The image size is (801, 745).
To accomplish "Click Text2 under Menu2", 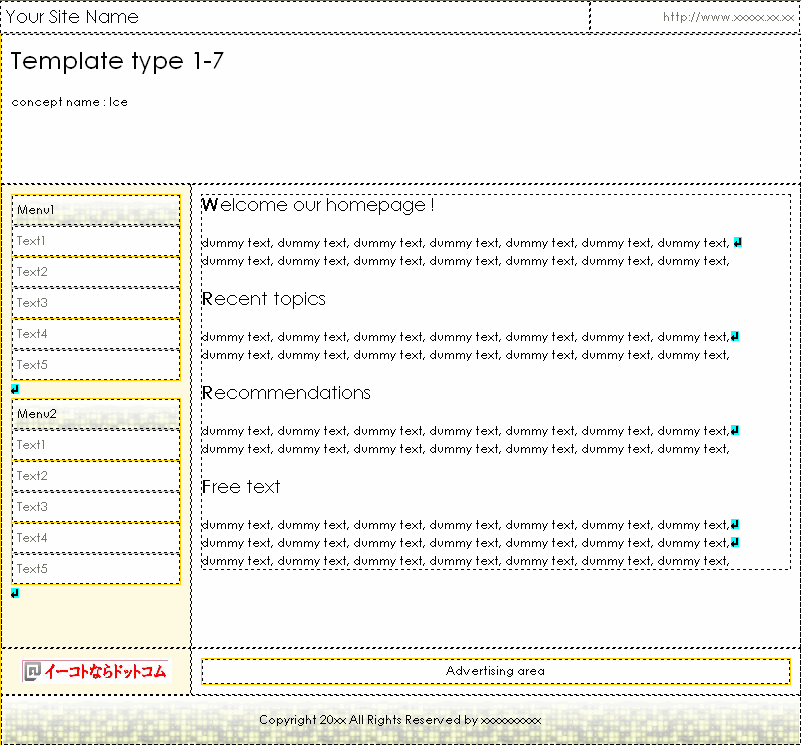I will [96, 476].
